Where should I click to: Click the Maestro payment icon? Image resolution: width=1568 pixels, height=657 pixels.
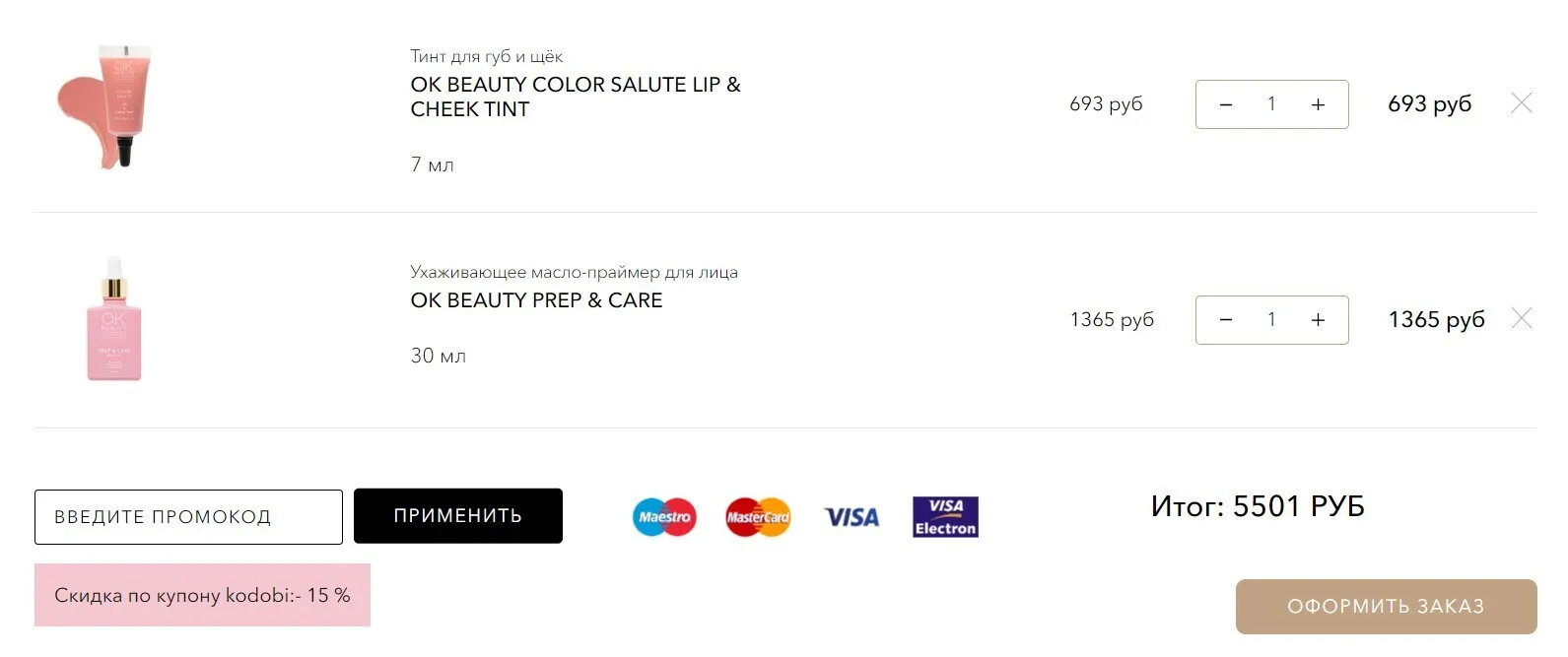[664, 517]
